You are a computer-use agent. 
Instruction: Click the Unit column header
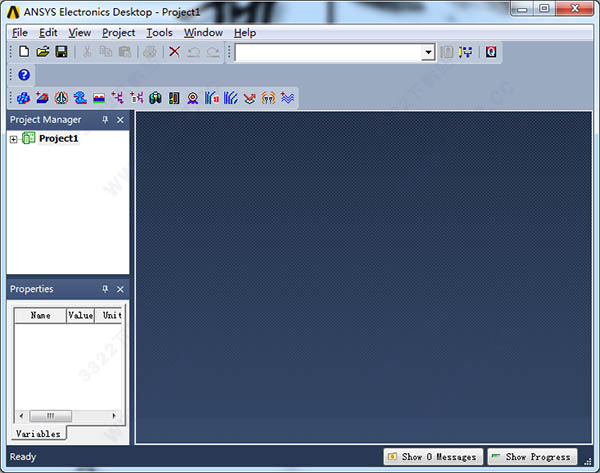click(x=110, y=315)
